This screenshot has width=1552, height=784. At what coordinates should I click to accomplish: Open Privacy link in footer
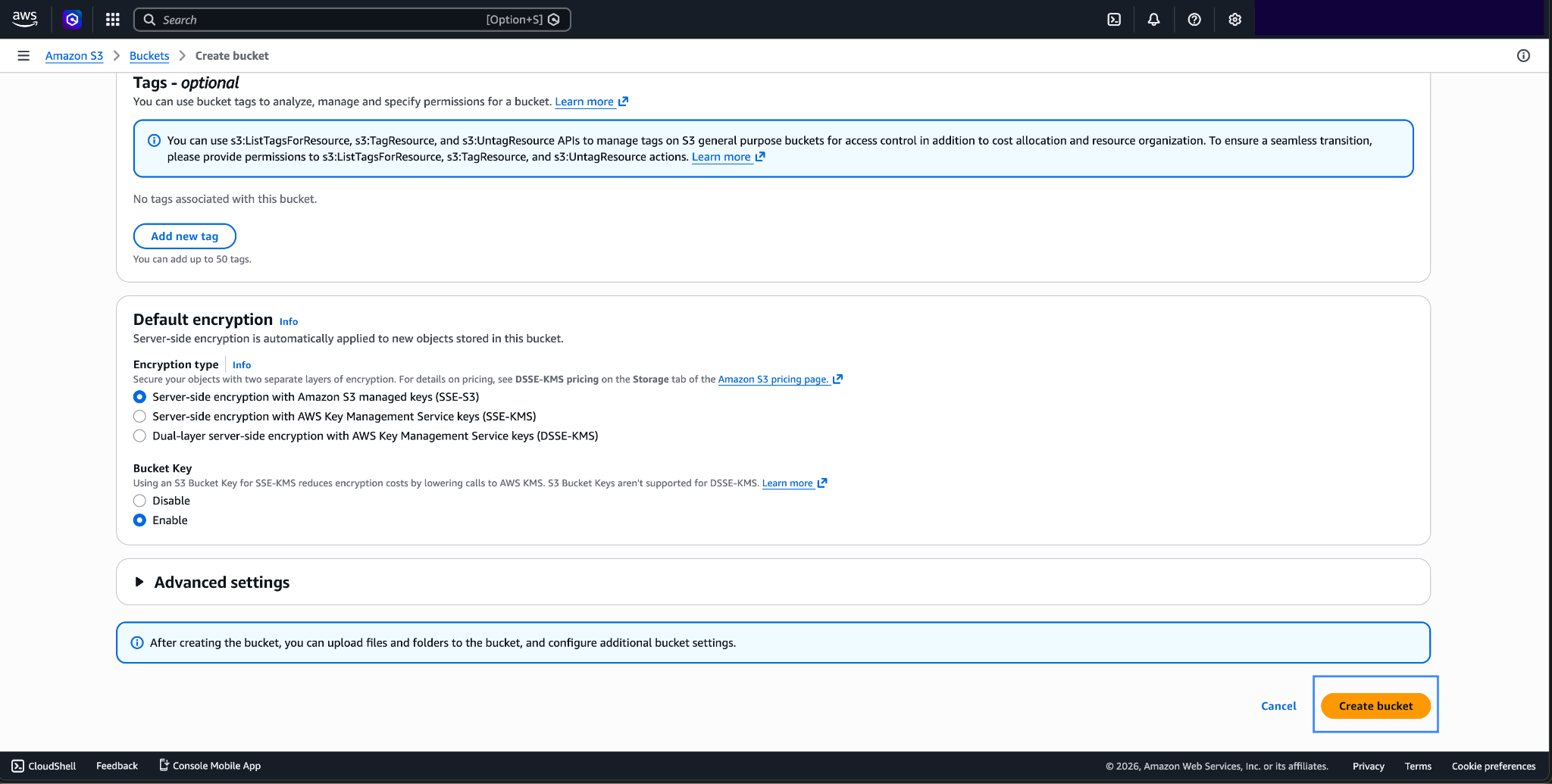[1368, 766]
